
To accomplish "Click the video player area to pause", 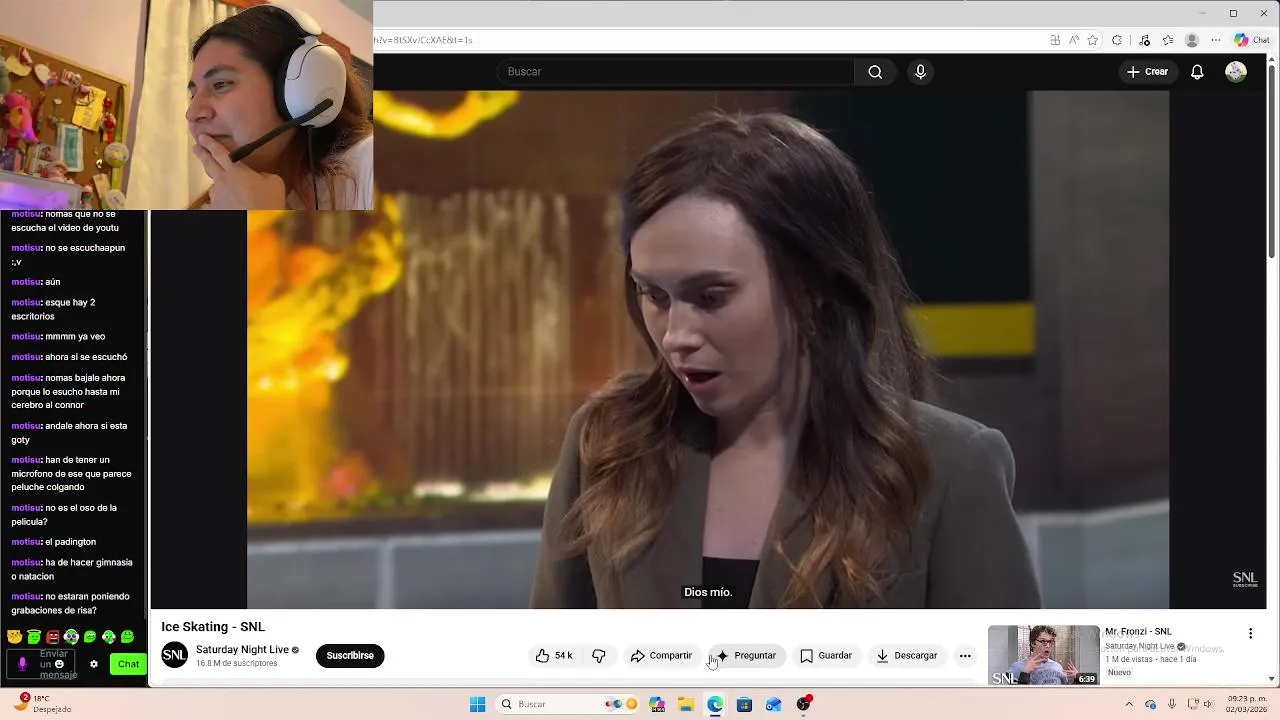I will click(x=707, y=350).
